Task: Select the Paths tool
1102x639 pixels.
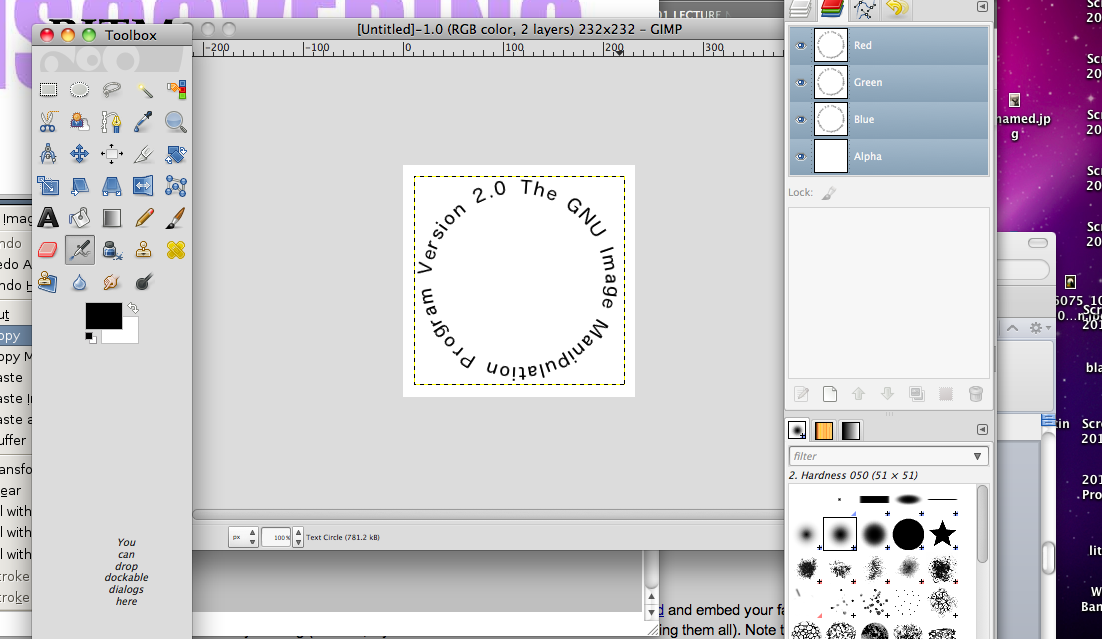Action: [x=111, y=122]
